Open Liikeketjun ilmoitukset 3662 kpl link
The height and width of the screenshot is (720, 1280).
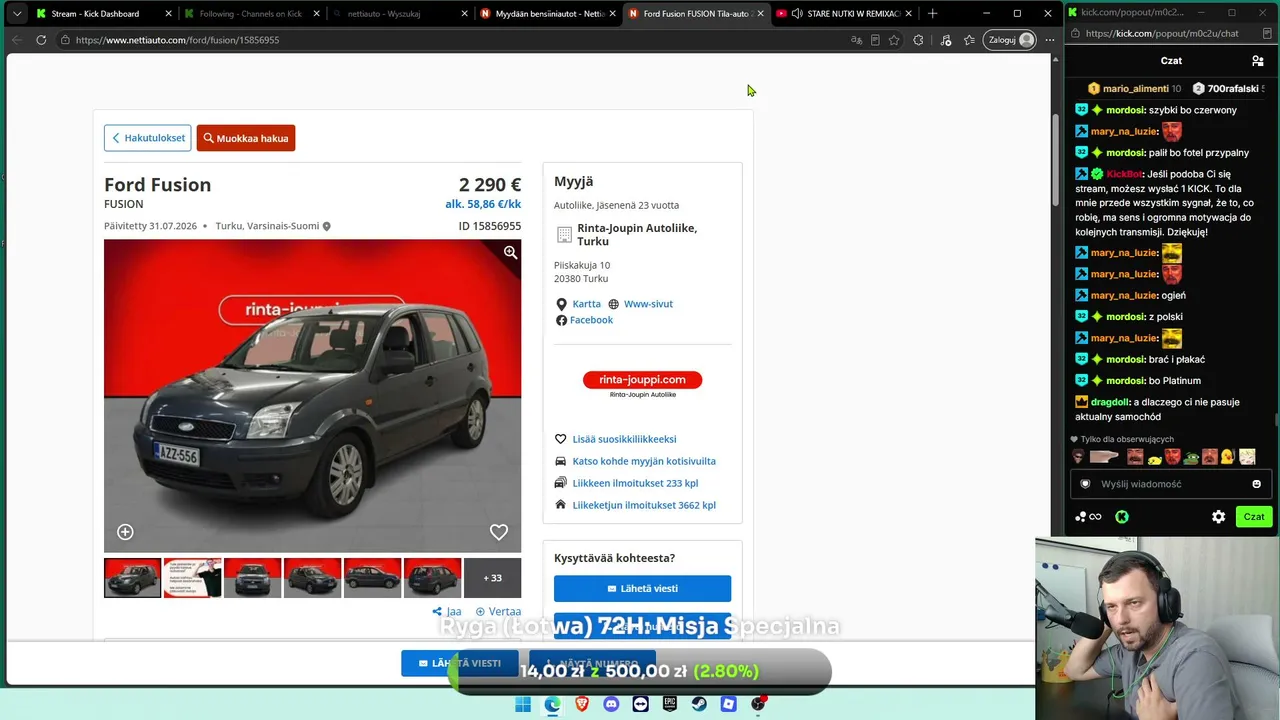644,505
